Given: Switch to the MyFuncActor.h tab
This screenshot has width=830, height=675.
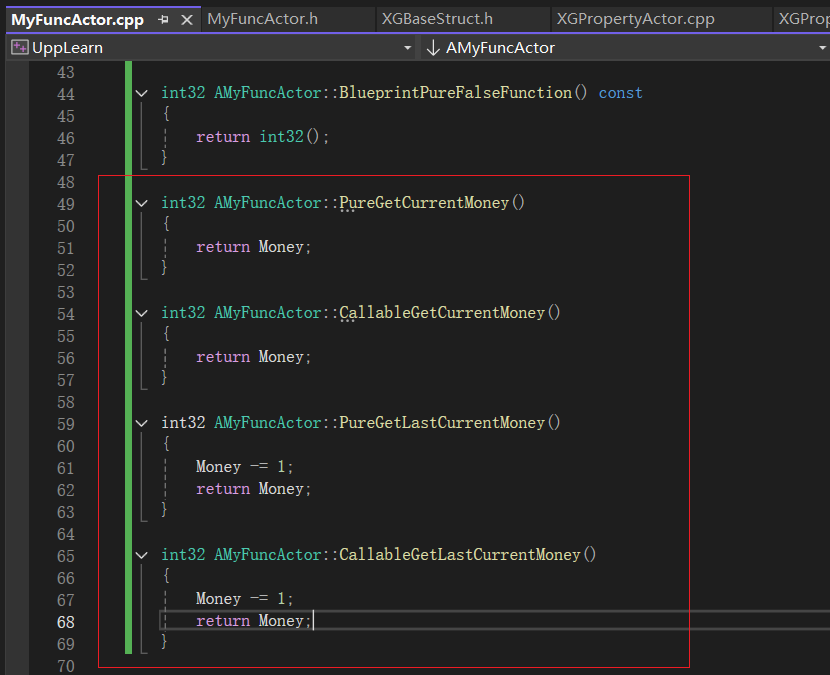Looking at the screenshot, I should click(x=263, y=19).
